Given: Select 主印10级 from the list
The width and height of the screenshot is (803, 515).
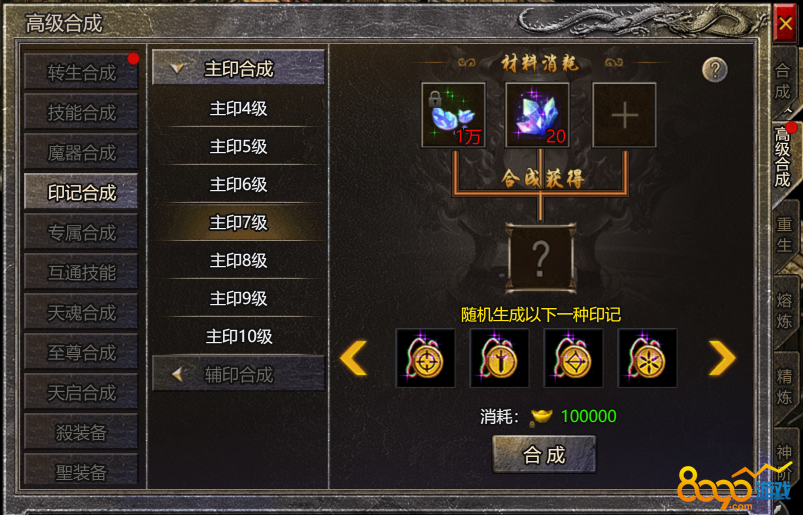Looking at the screenshot, I should click(239, 336).
